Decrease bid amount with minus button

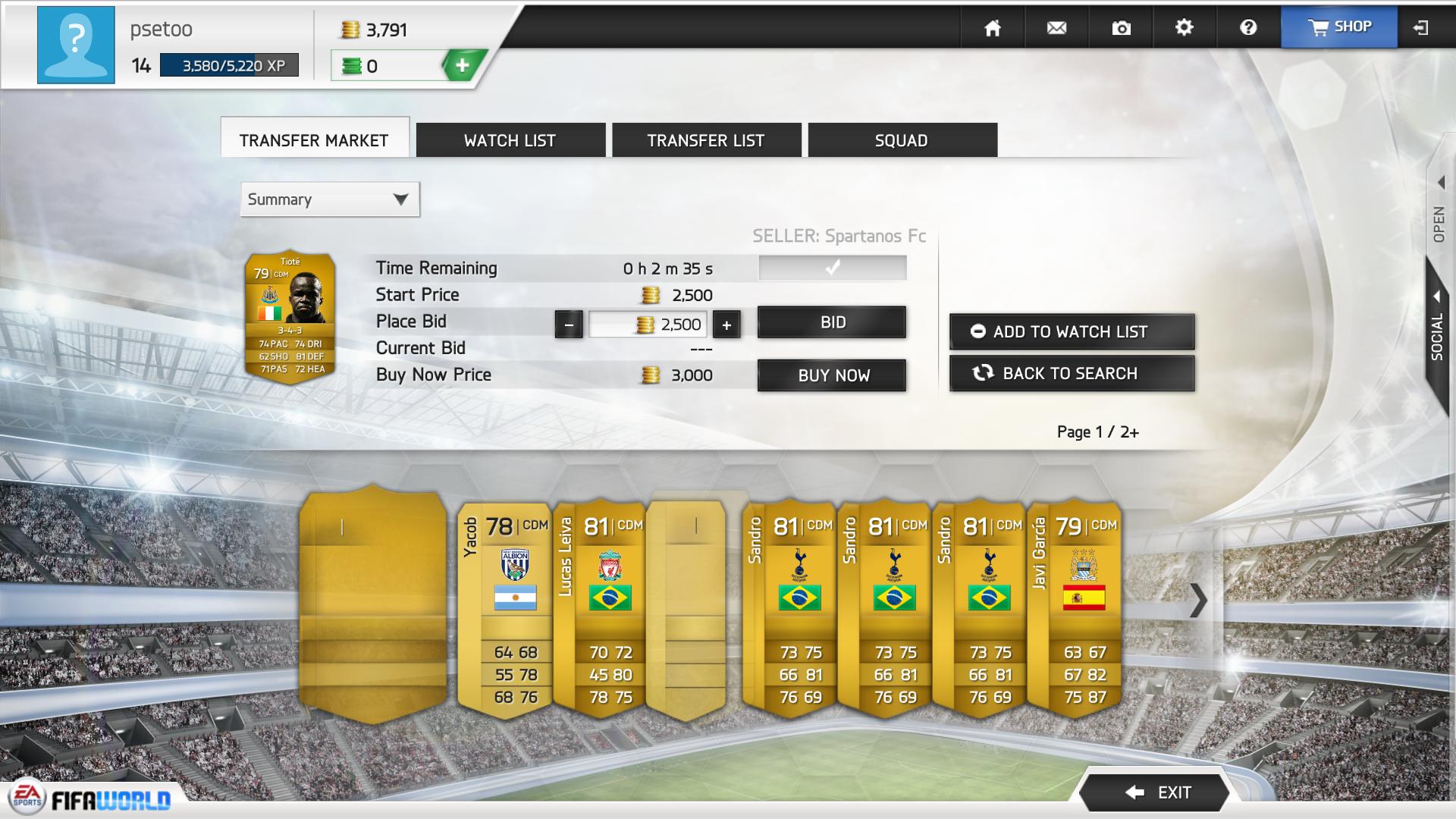[x=569, y=325]
